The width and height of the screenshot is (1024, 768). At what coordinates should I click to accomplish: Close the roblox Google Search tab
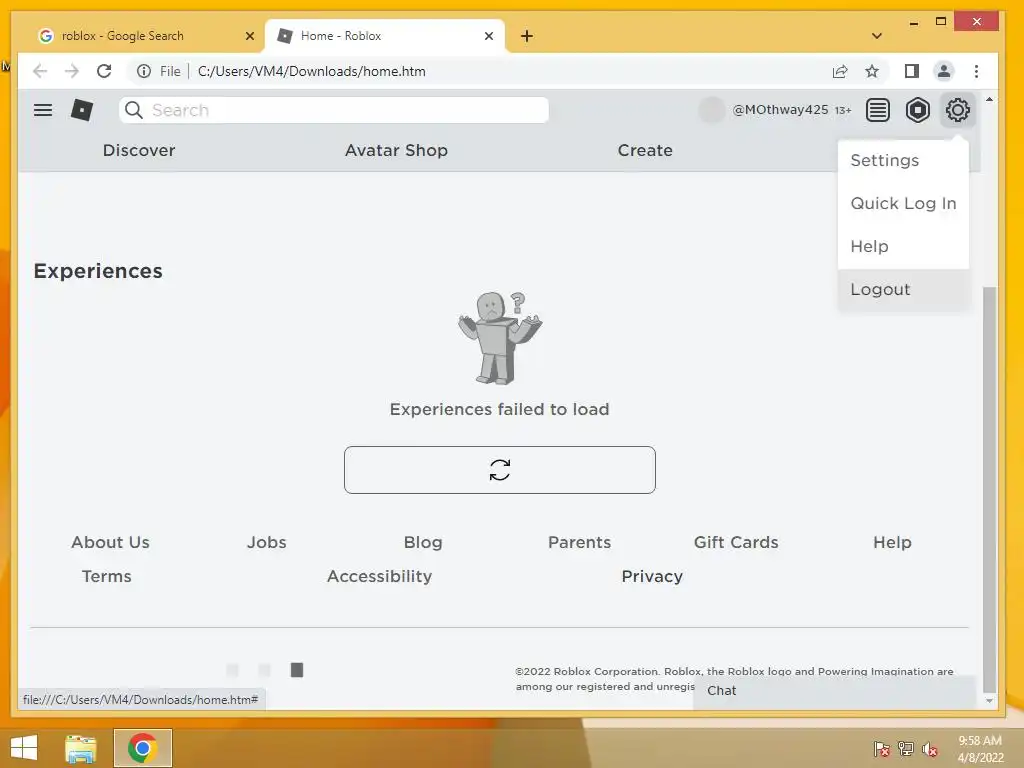pos(249,36)
